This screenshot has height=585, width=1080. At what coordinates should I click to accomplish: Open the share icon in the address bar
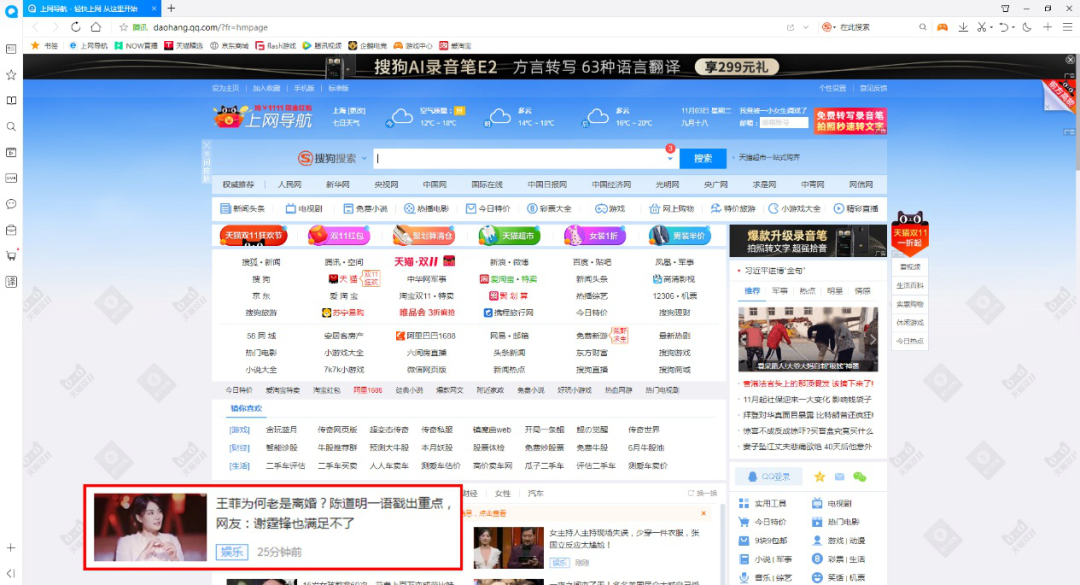pyautogui.click(x=790, y=27)
